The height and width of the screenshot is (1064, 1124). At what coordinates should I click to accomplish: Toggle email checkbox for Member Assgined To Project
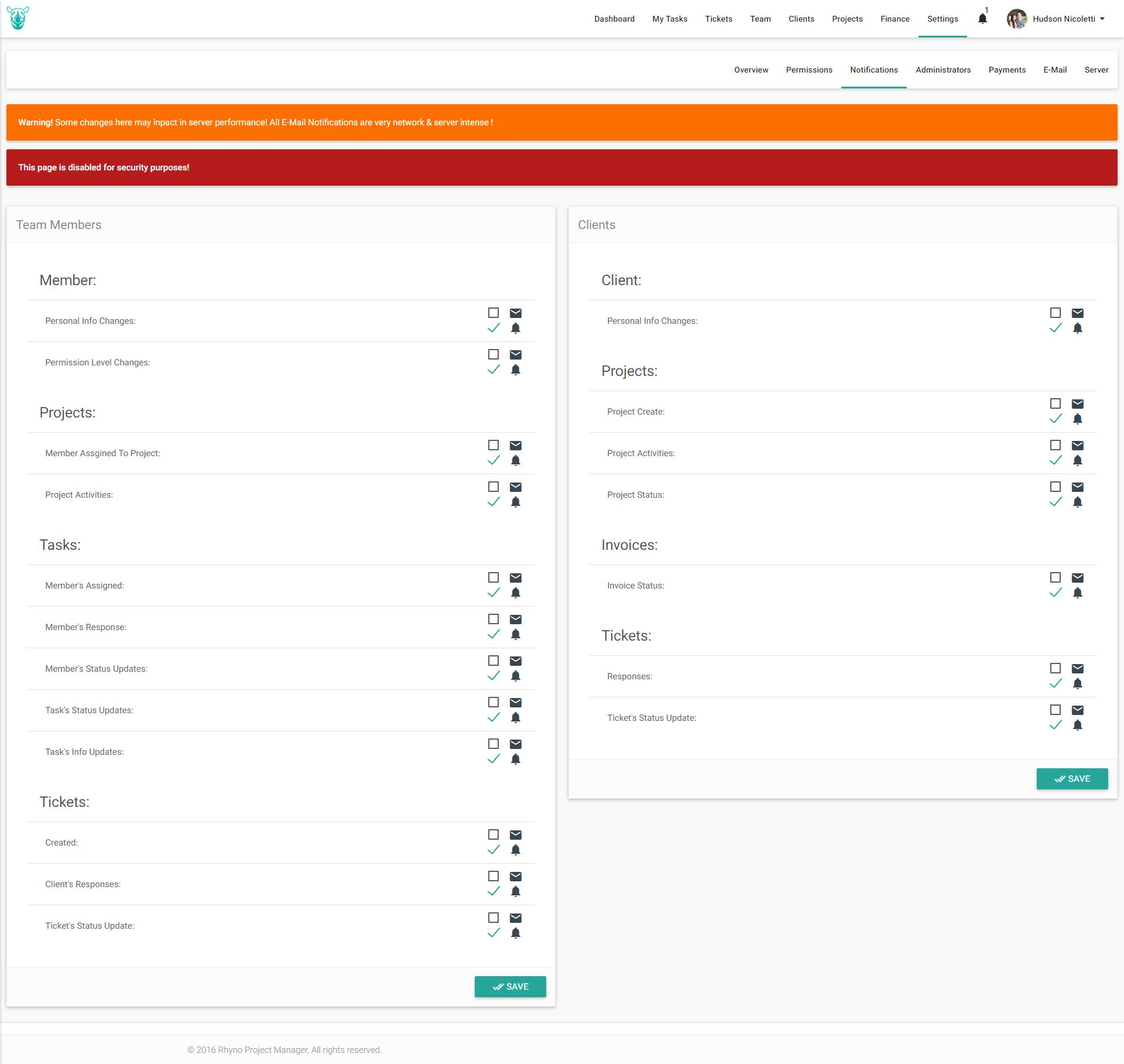point(494,446)
